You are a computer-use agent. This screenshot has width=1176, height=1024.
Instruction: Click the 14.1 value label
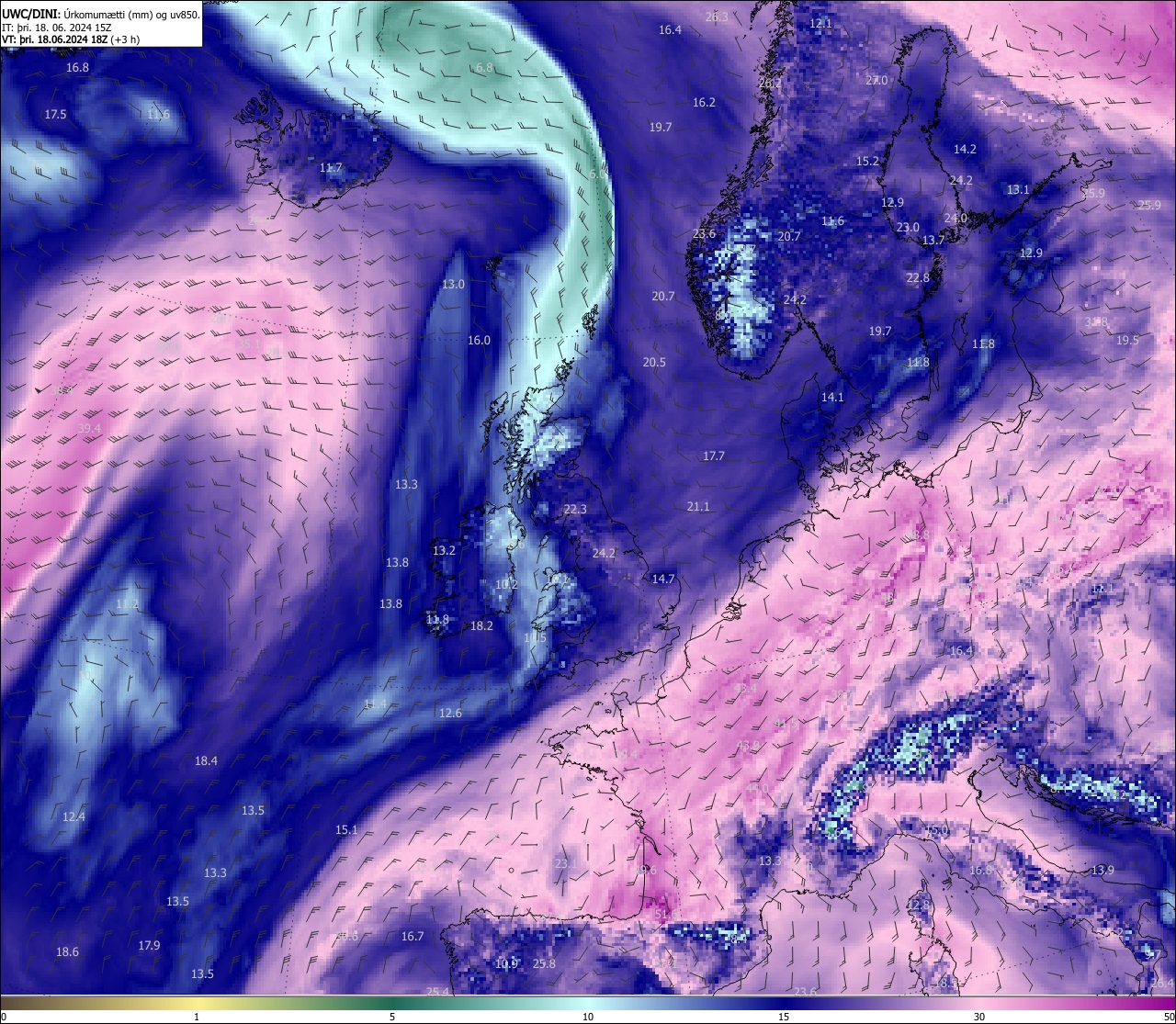[x=831, y=398]
